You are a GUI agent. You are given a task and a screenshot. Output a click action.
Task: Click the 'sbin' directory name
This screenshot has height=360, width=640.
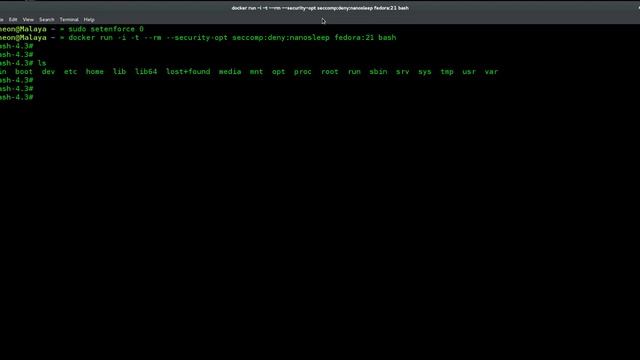(378, 71)
